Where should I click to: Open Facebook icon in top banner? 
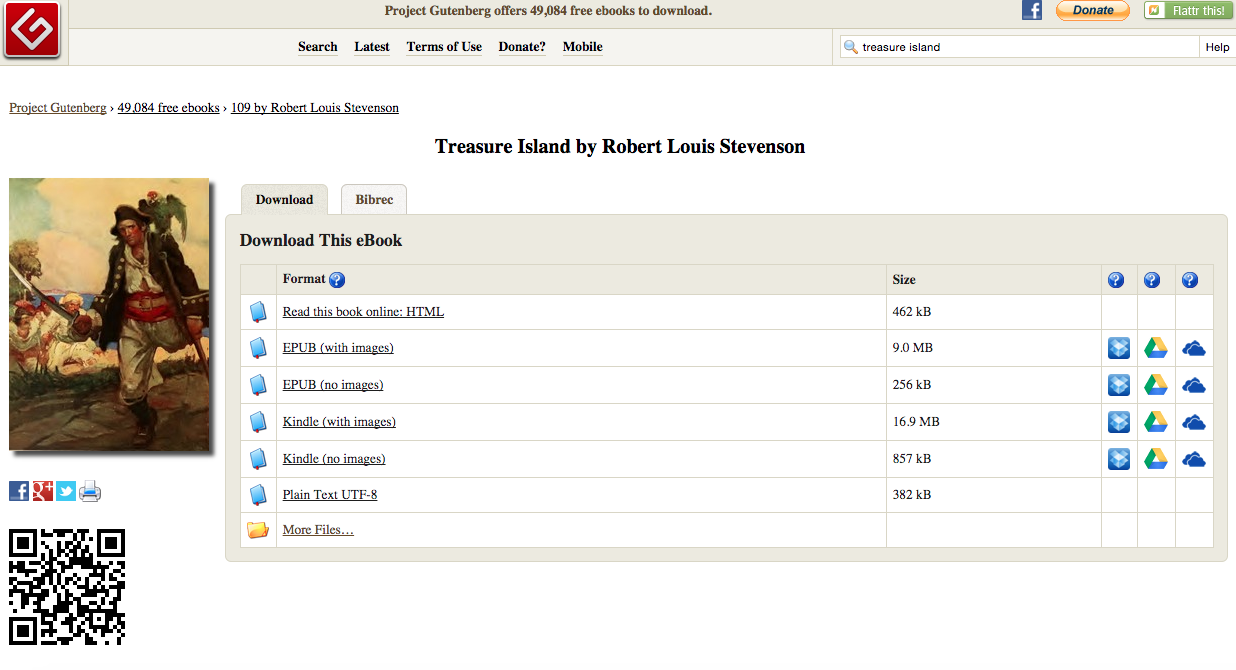pyautogui.click(x=1032, y=10)
